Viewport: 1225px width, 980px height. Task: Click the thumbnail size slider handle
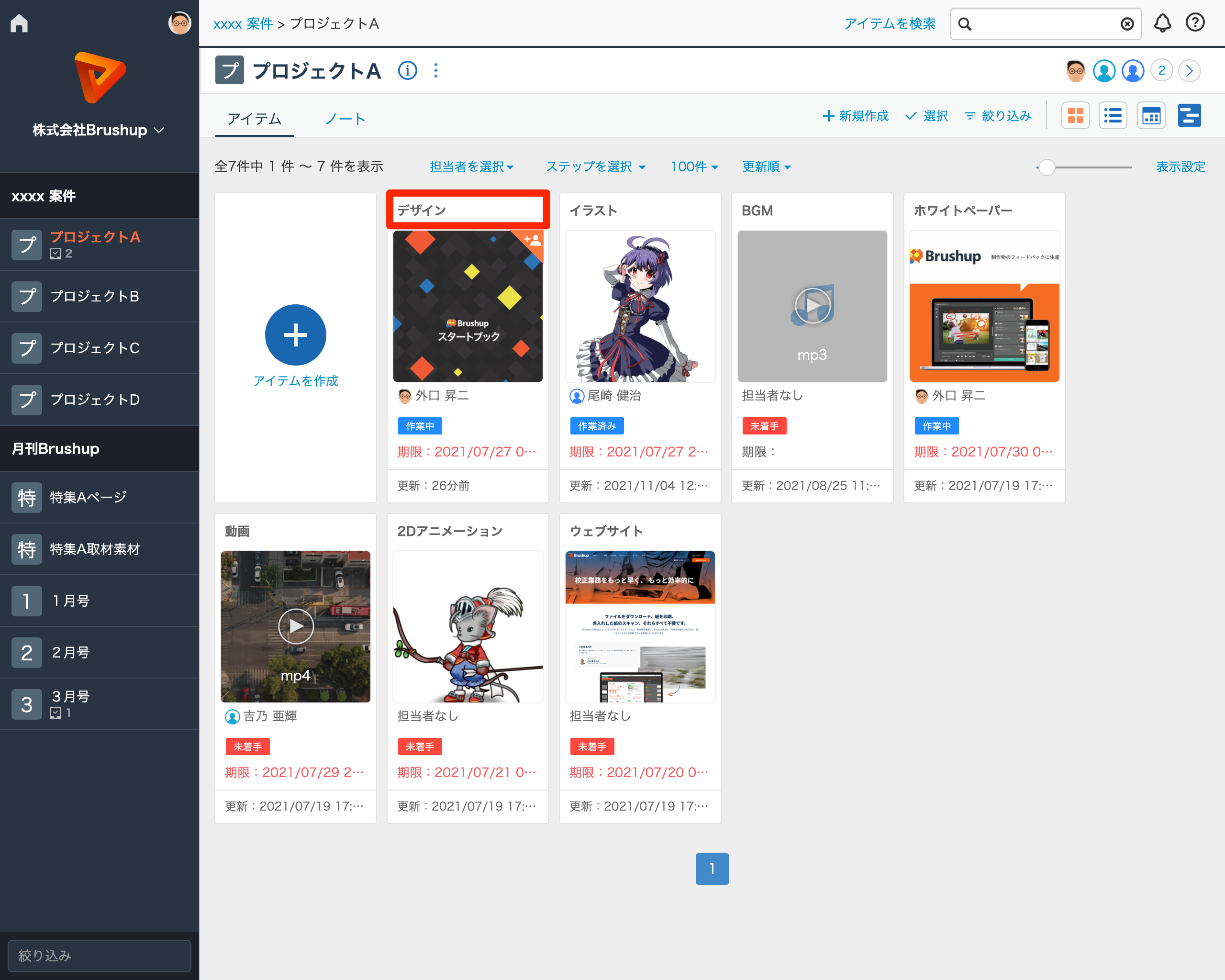(x=1046, y=167)
